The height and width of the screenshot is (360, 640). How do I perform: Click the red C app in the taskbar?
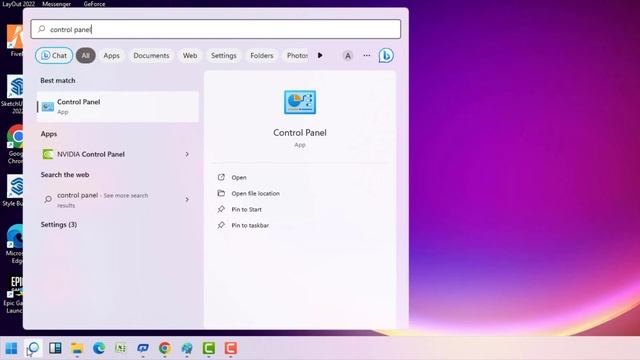click(x=231, y=348)
